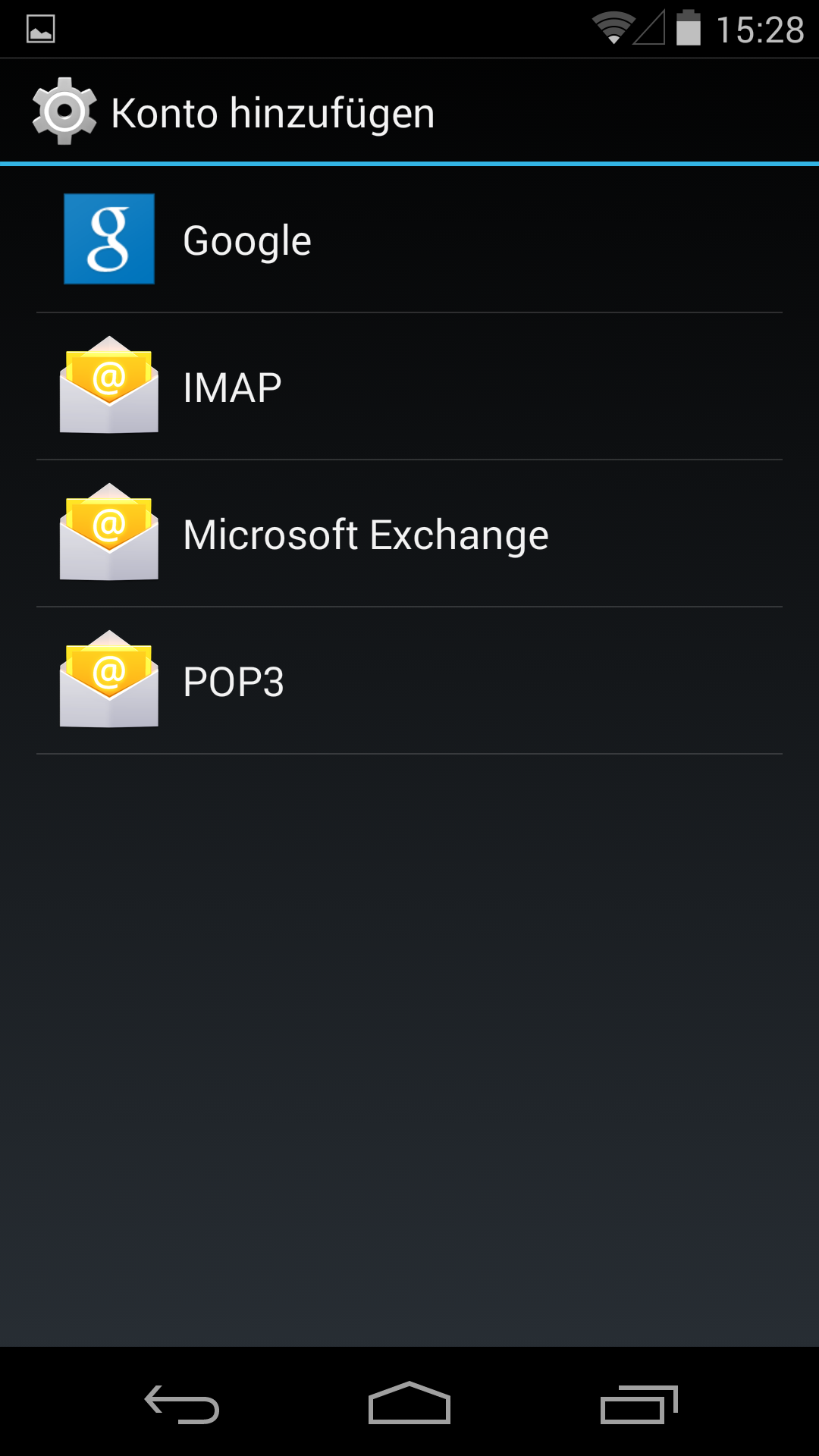Tap the picture notification icon in status bar
The width and height of the screenshot is (819, 1456).
pos(41,30)
